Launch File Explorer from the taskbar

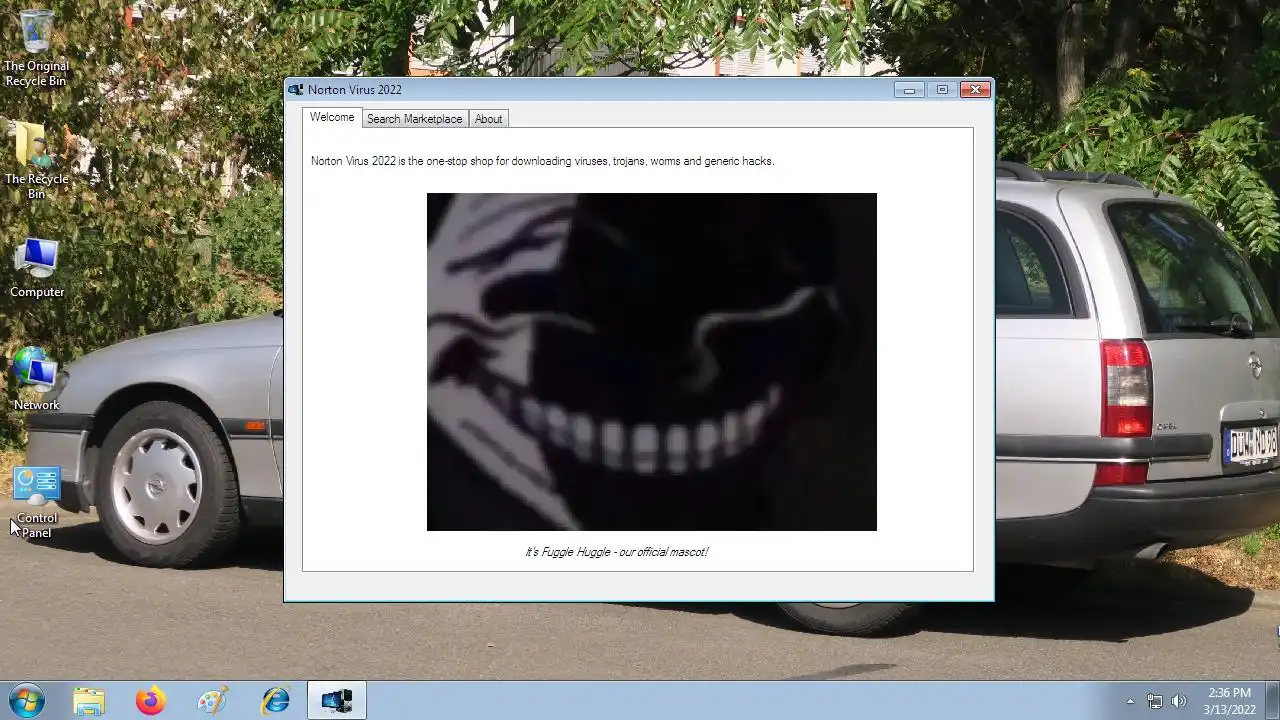tap(89, 701)
